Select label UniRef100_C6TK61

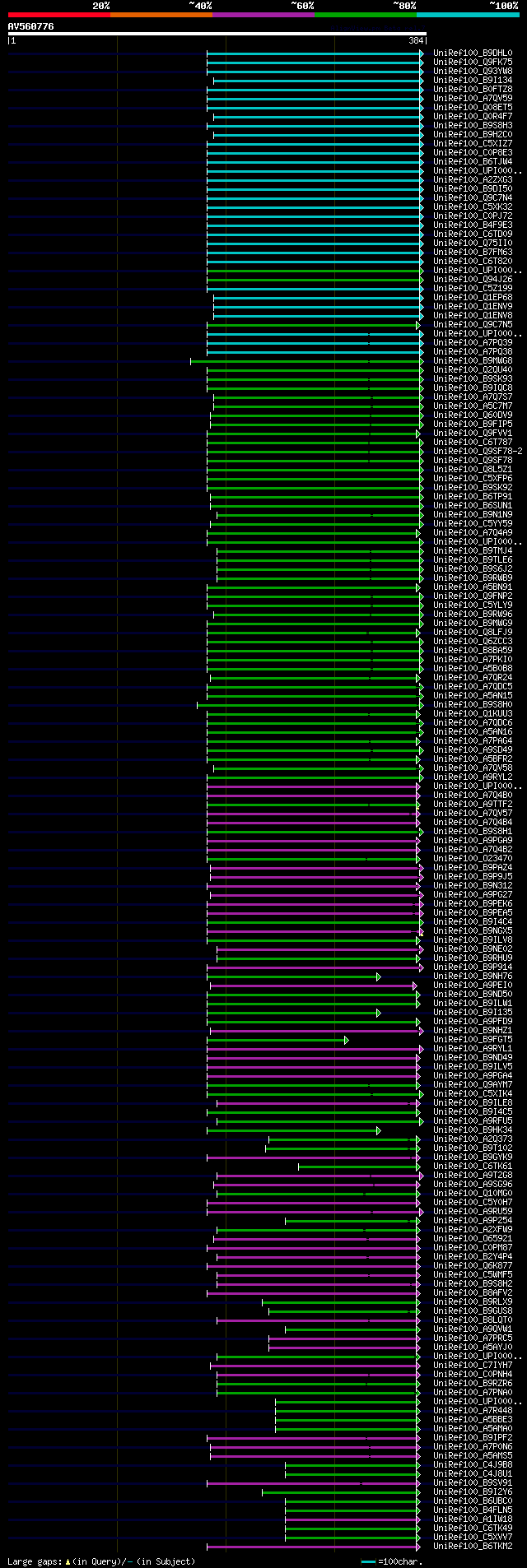(x=473, y=1167)
